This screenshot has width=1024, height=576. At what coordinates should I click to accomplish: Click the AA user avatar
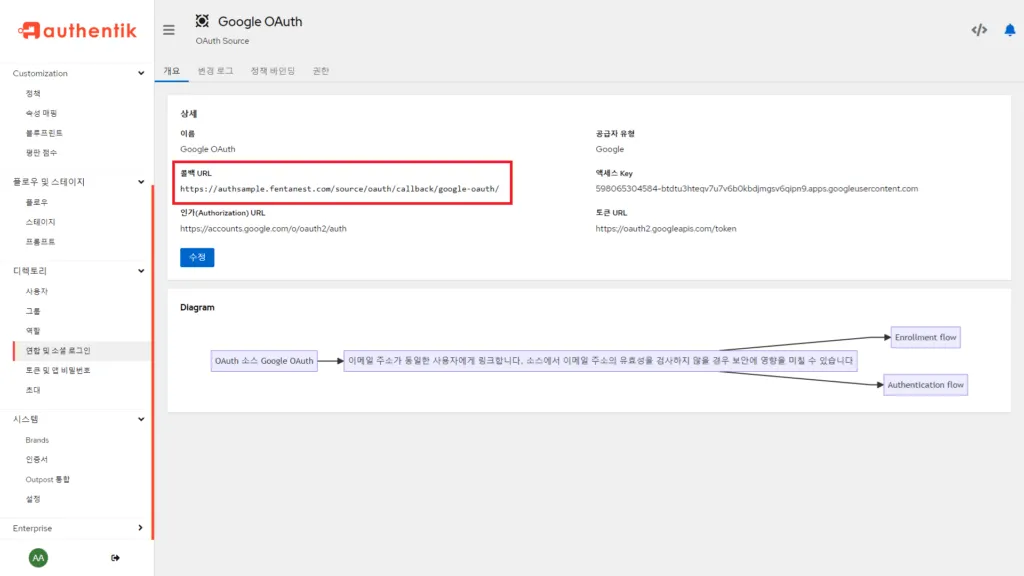click(38, 558)
